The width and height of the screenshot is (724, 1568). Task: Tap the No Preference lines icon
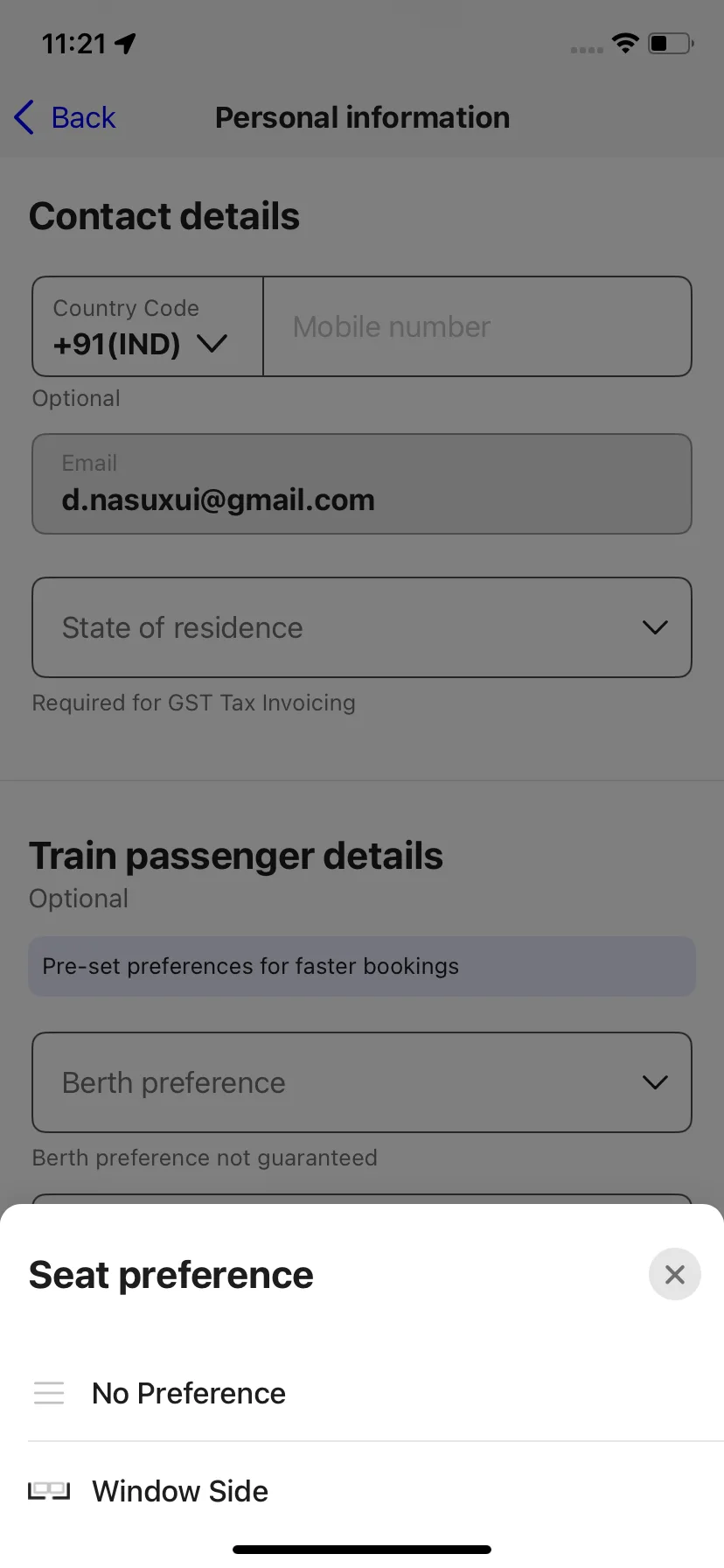(x=49, y=1392)
